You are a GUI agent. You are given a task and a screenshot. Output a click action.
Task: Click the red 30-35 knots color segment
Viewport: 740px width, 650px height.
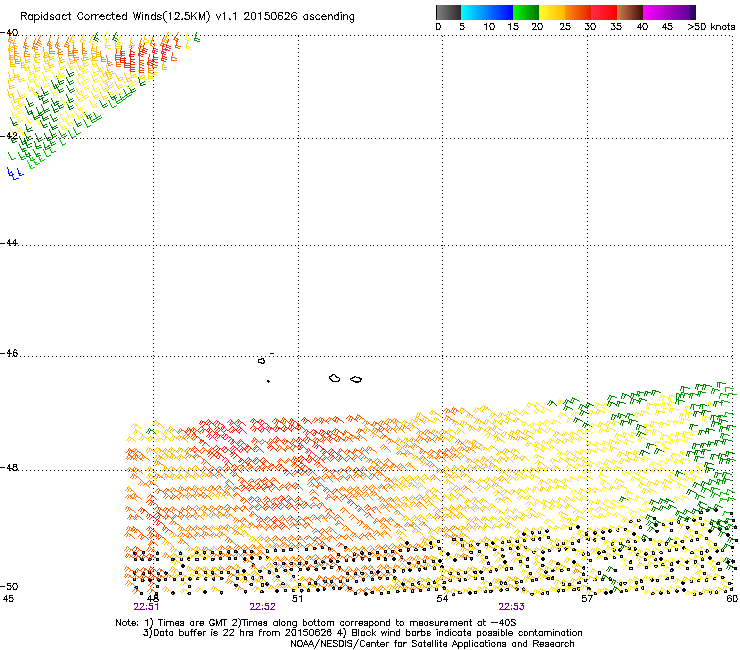(604, 12)
